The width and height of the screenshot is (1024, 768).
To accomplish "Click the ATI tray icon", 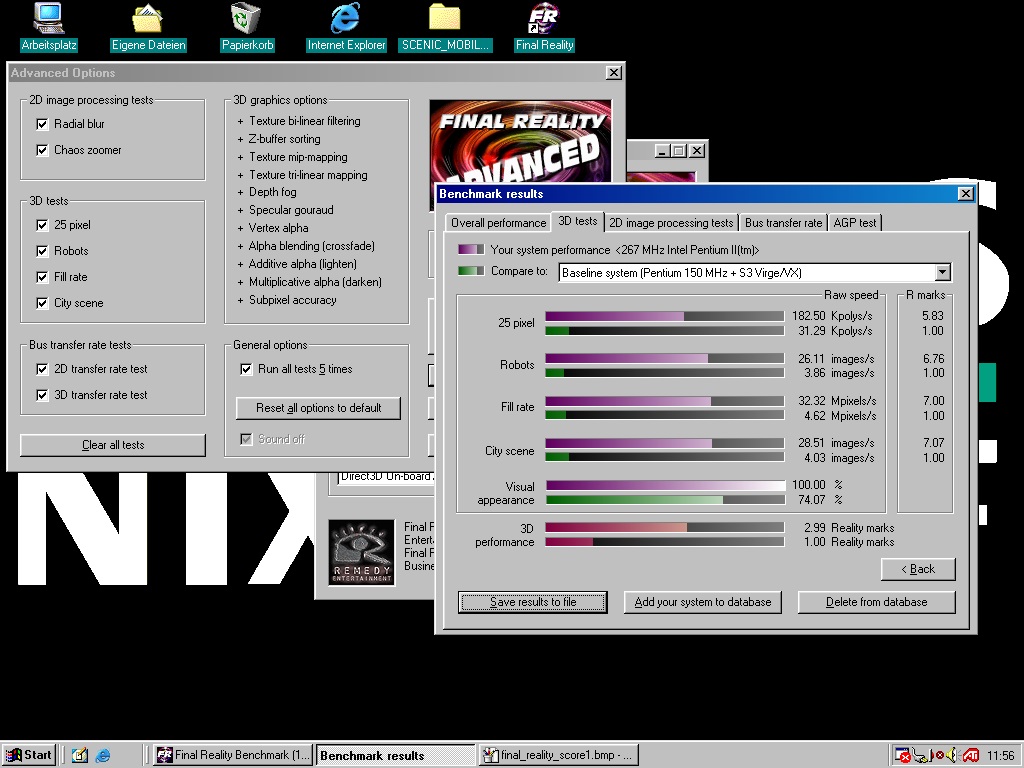I will [971, 756].
